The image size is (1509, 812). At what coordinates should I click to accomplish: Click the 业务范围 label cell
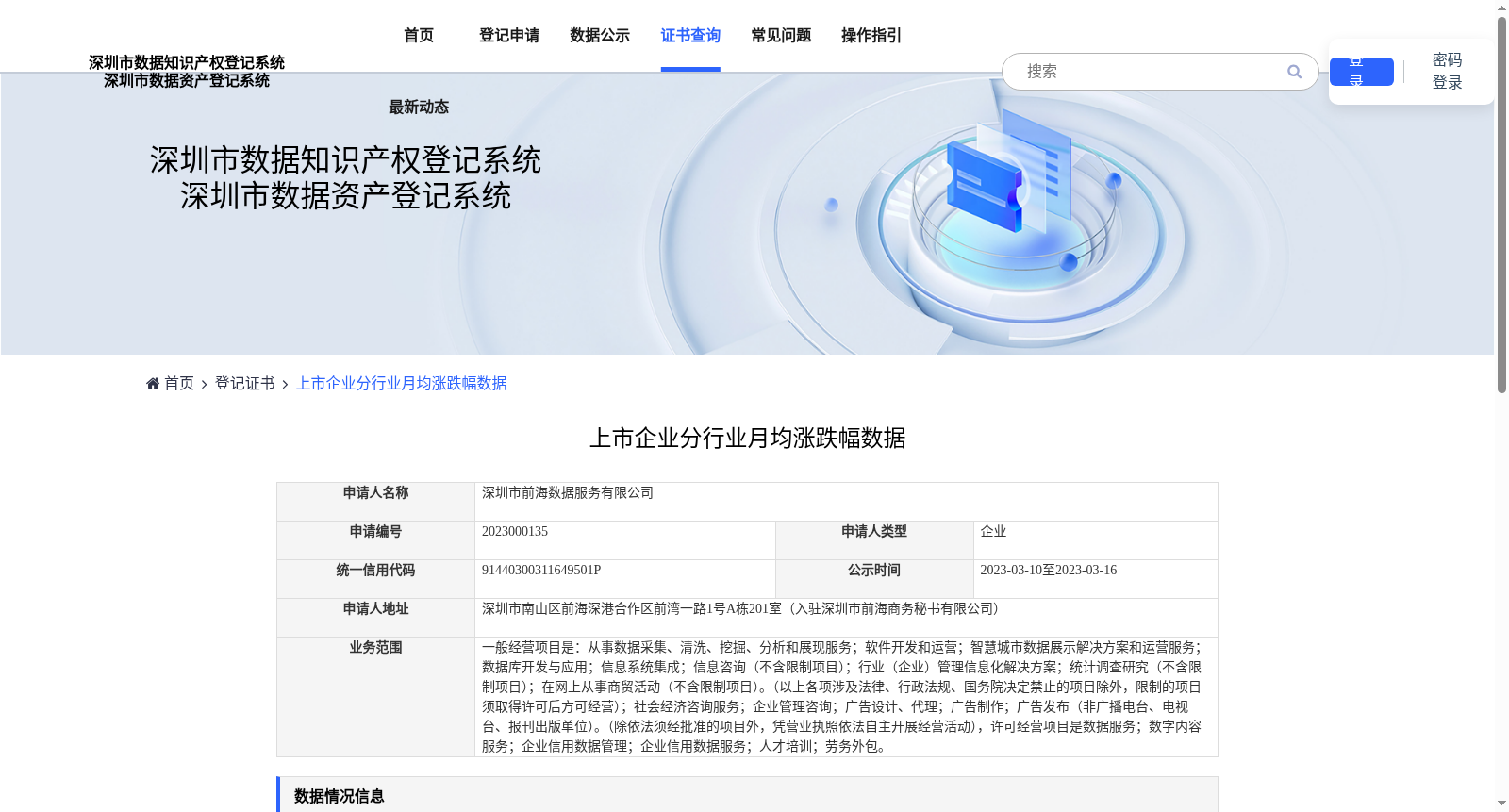[375, 697]
